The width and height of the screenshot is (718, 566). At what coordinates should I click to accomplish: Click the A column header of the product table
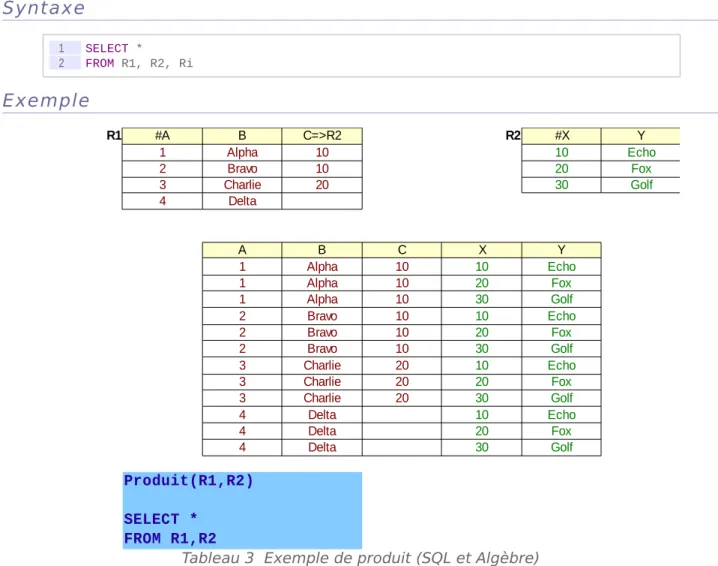[x=242, y=250]
